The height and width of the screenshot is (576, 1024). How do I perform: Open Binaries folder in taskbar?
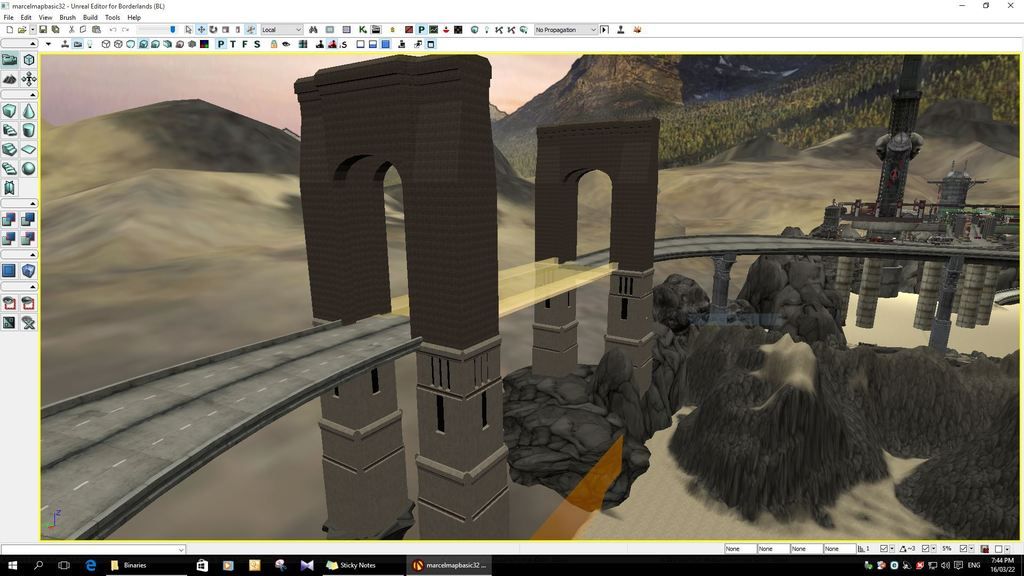tap(147, 565)
